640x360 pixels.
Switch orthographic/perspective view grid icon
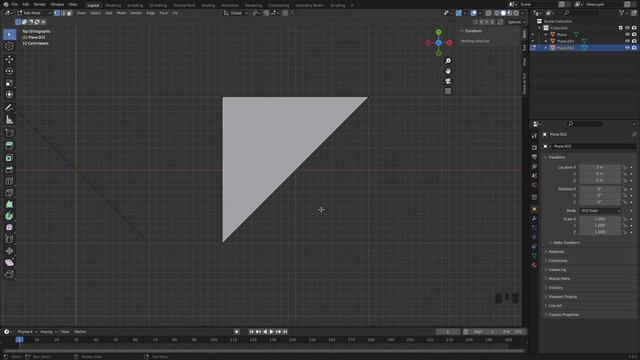(x=448, y=91)
